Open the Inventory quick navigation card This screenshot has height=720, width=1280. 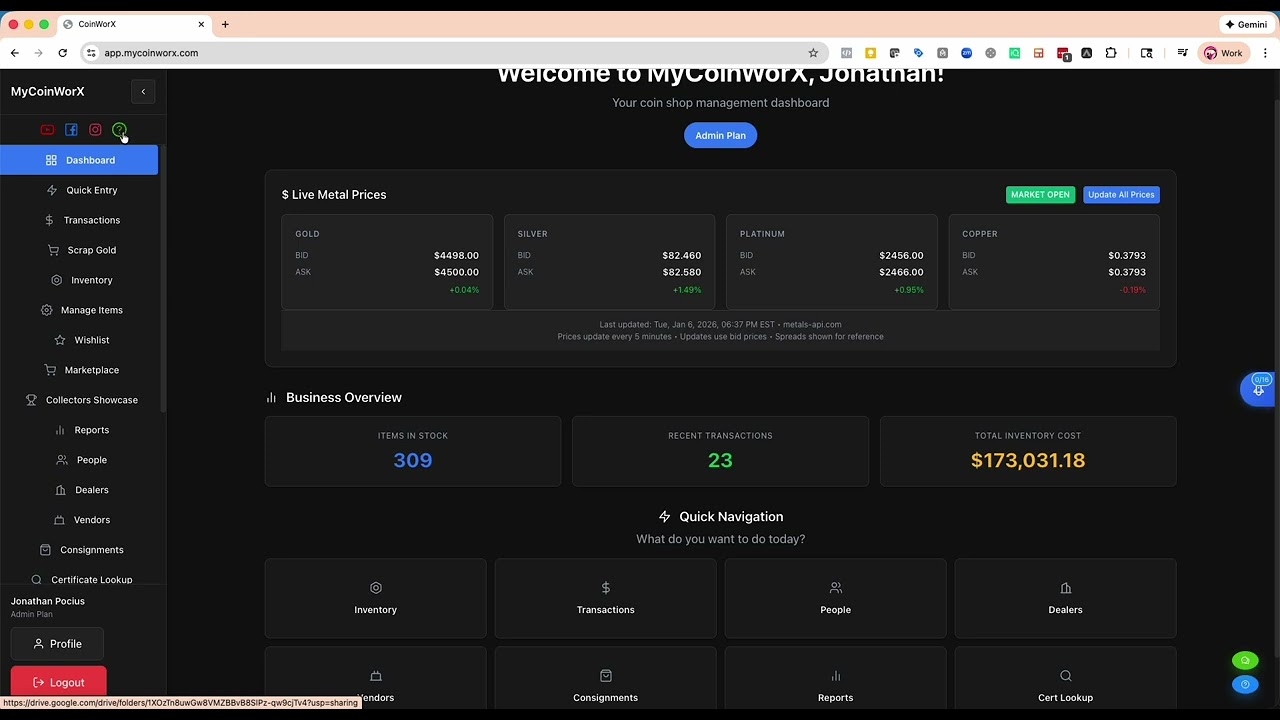click(x=375, y=598)
